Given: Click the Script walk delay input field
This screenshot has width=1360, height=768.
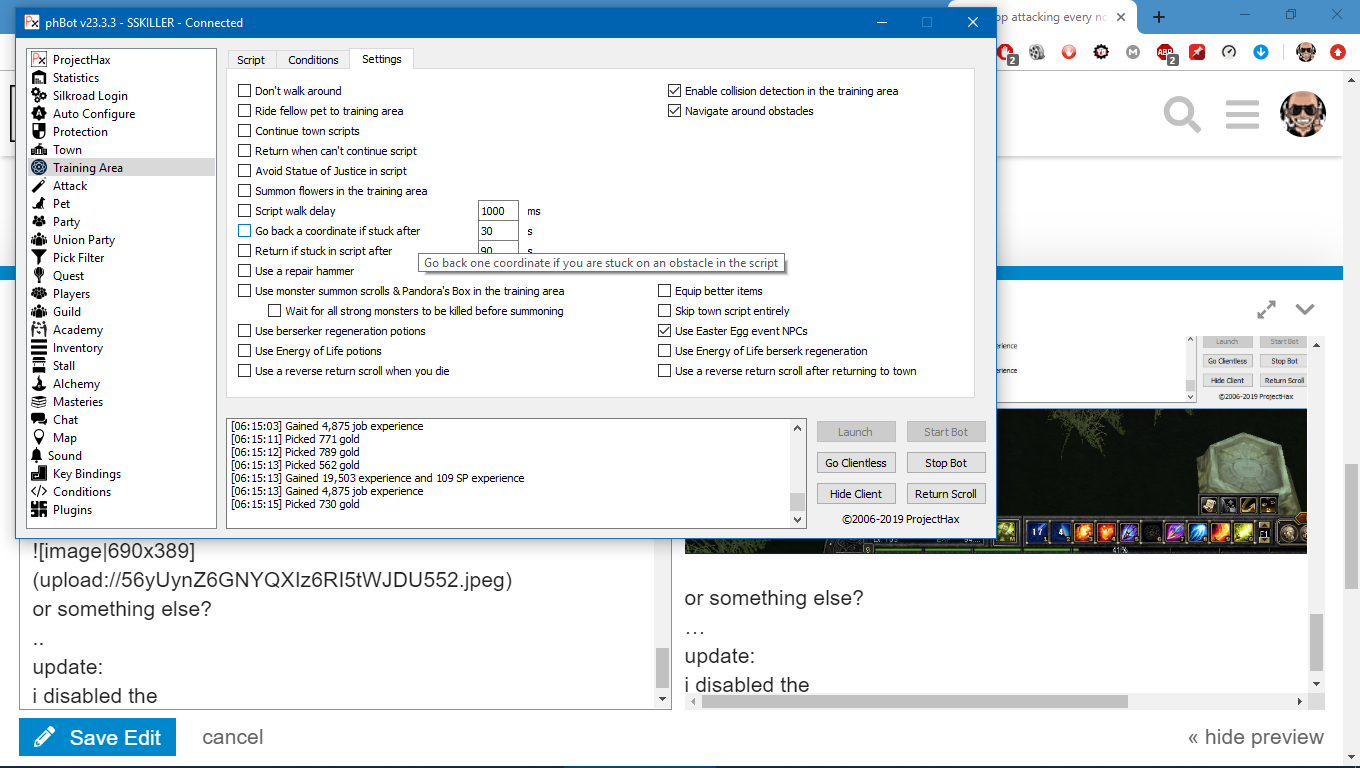Looking at the screenshot, I should point(498,211).
